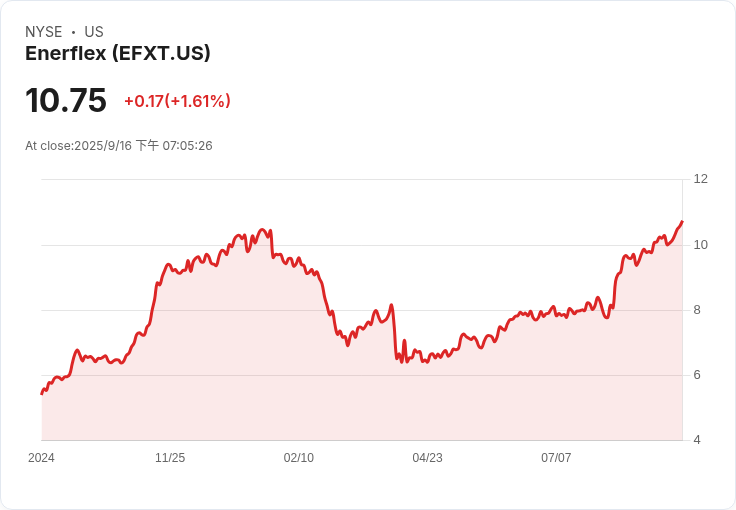Click the 10.75 current price
Screen dimensions: 736x510
click(66, 101)
